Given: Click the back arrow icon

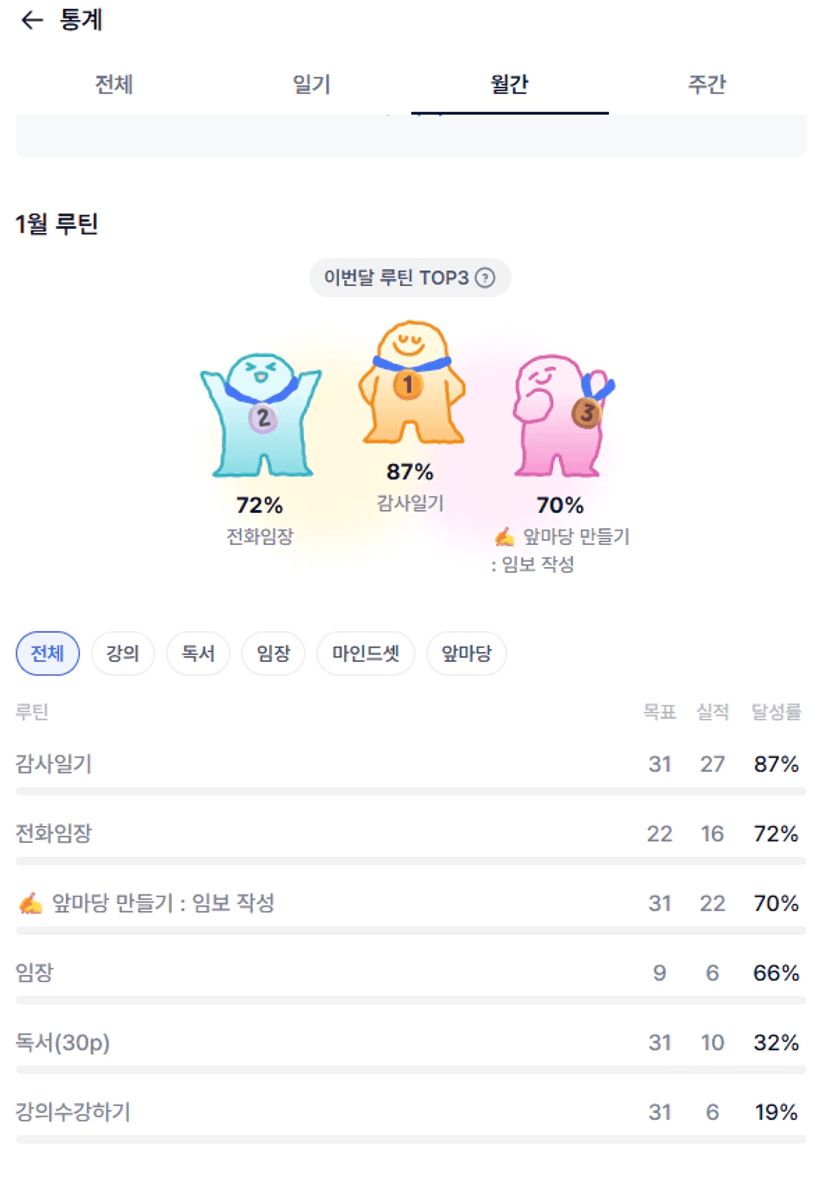Looking at the screenshot, I should coord(32,20).
